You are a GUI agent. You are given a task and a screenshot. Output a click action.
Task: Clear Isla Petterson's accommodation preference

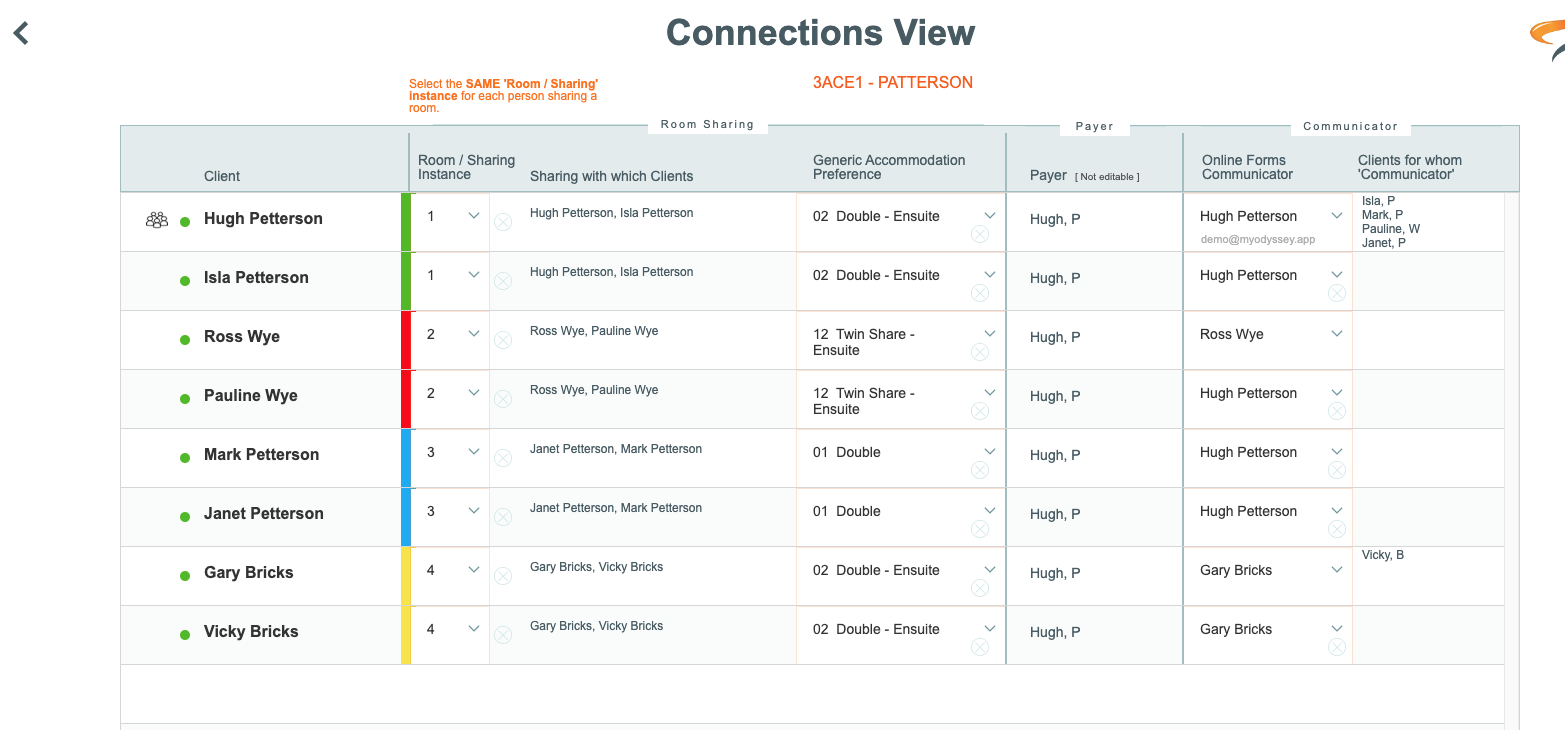click(x=980, y=293)
